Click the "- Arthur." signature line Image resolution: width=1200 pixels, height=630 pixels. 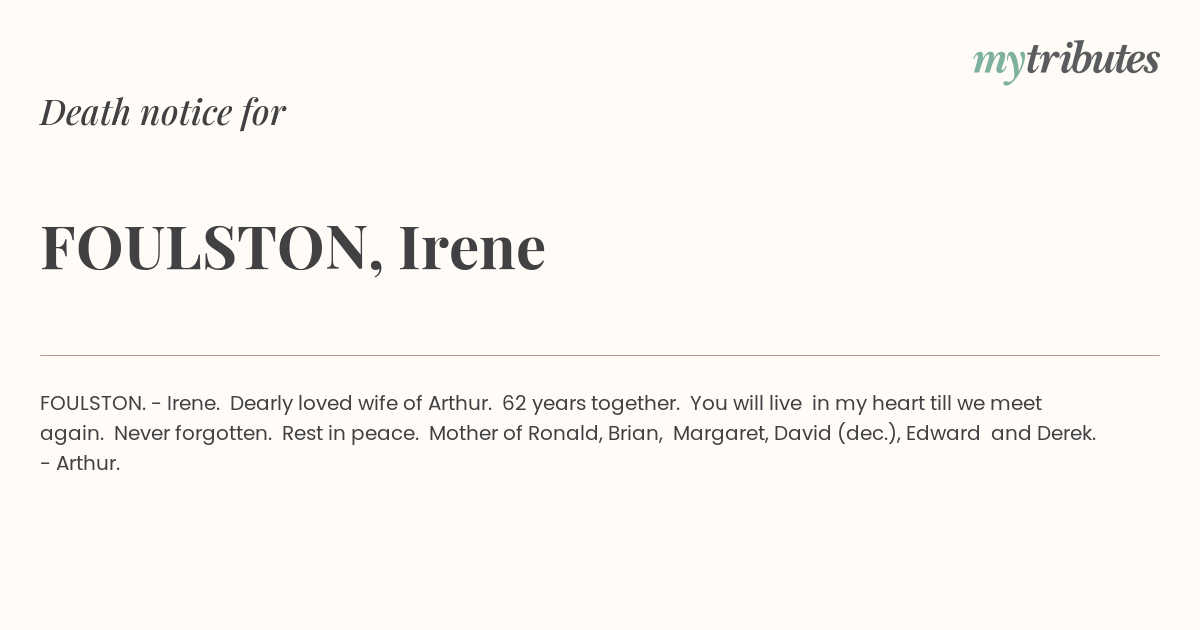coord(80,463)
